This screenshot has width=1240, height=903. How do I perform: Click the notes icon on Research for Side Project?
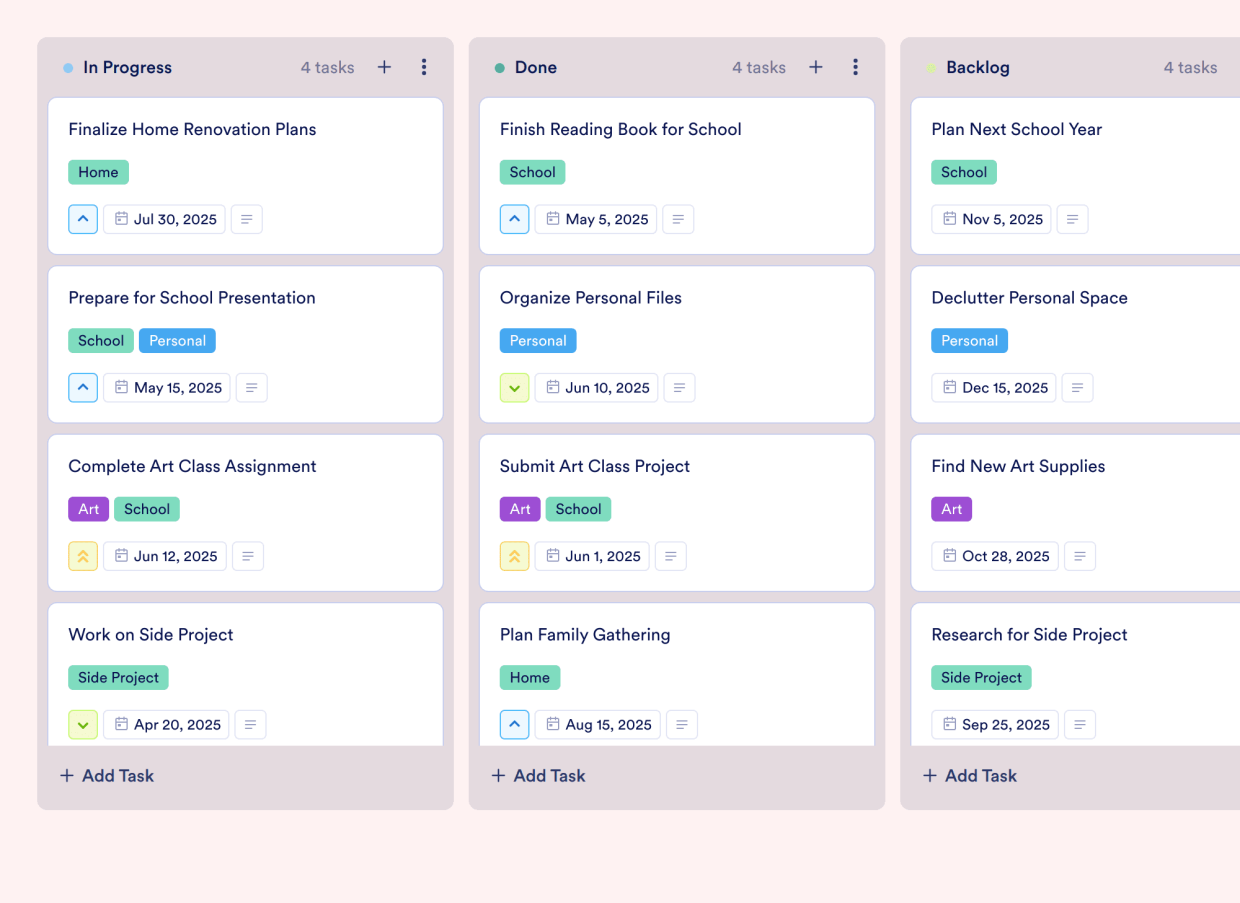tap(1080, 724)
